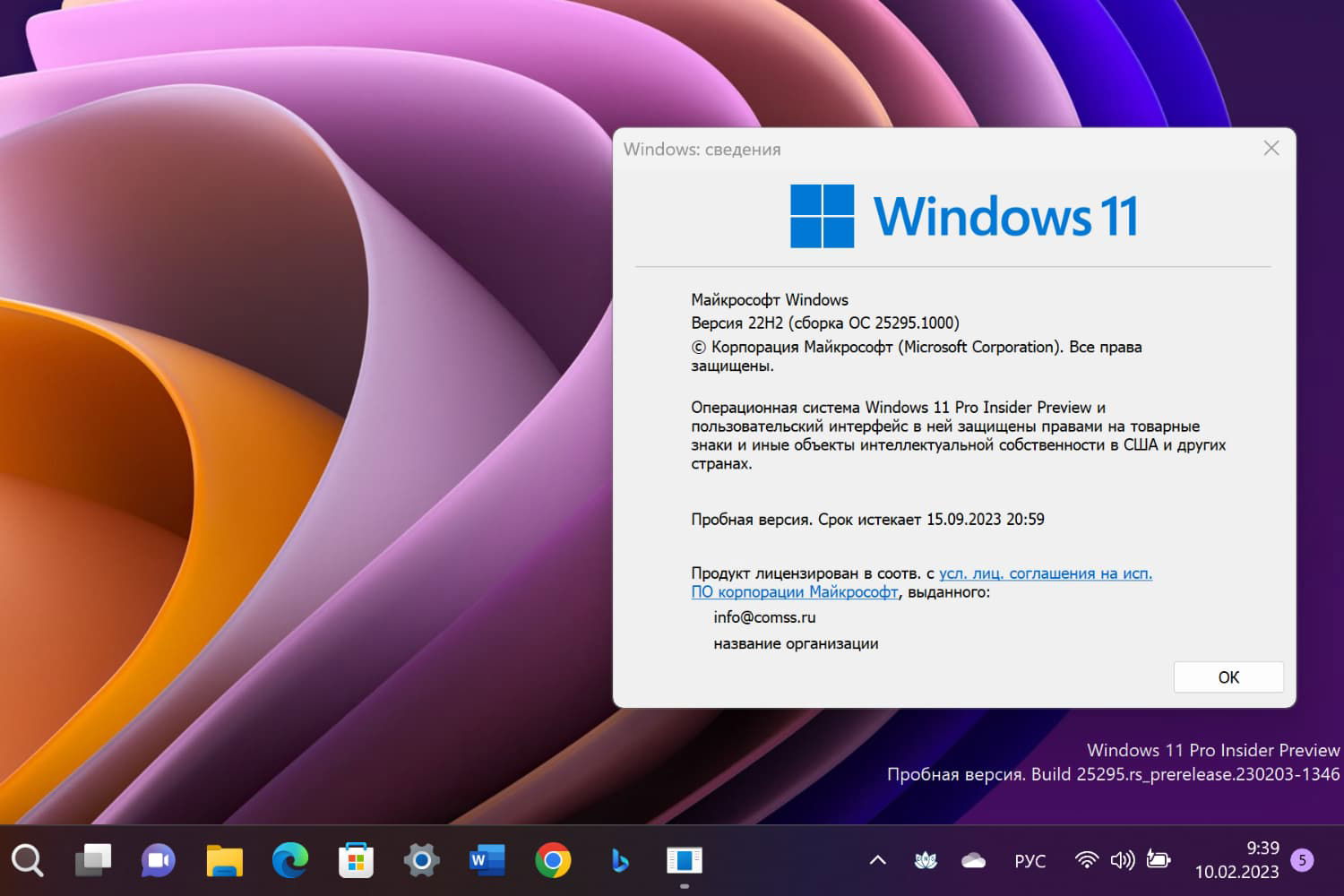Click the "Майкрософт Windows" line
Viewport: 1344px width, 896px height.
(770, 299)
